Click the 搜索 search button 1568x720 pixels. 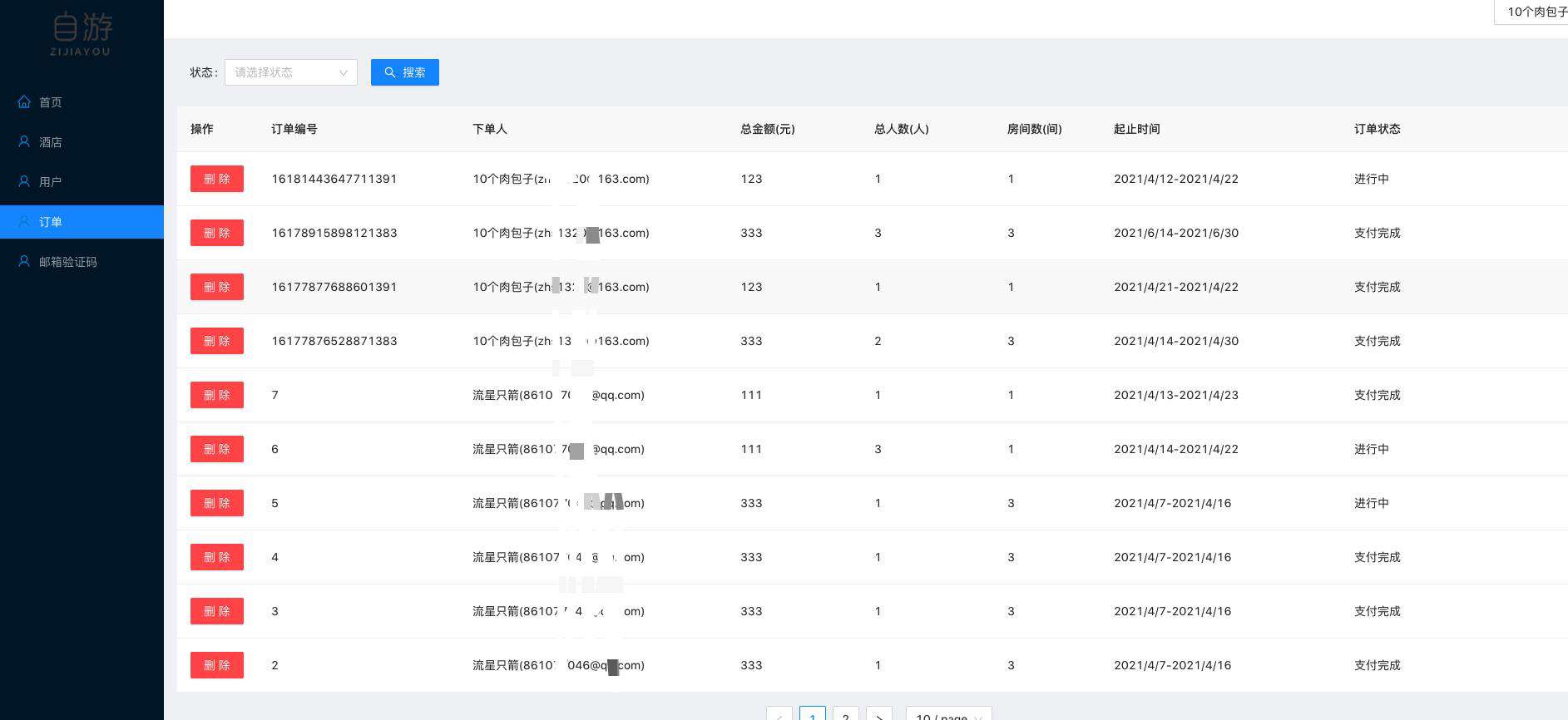(x=405, y=72)
